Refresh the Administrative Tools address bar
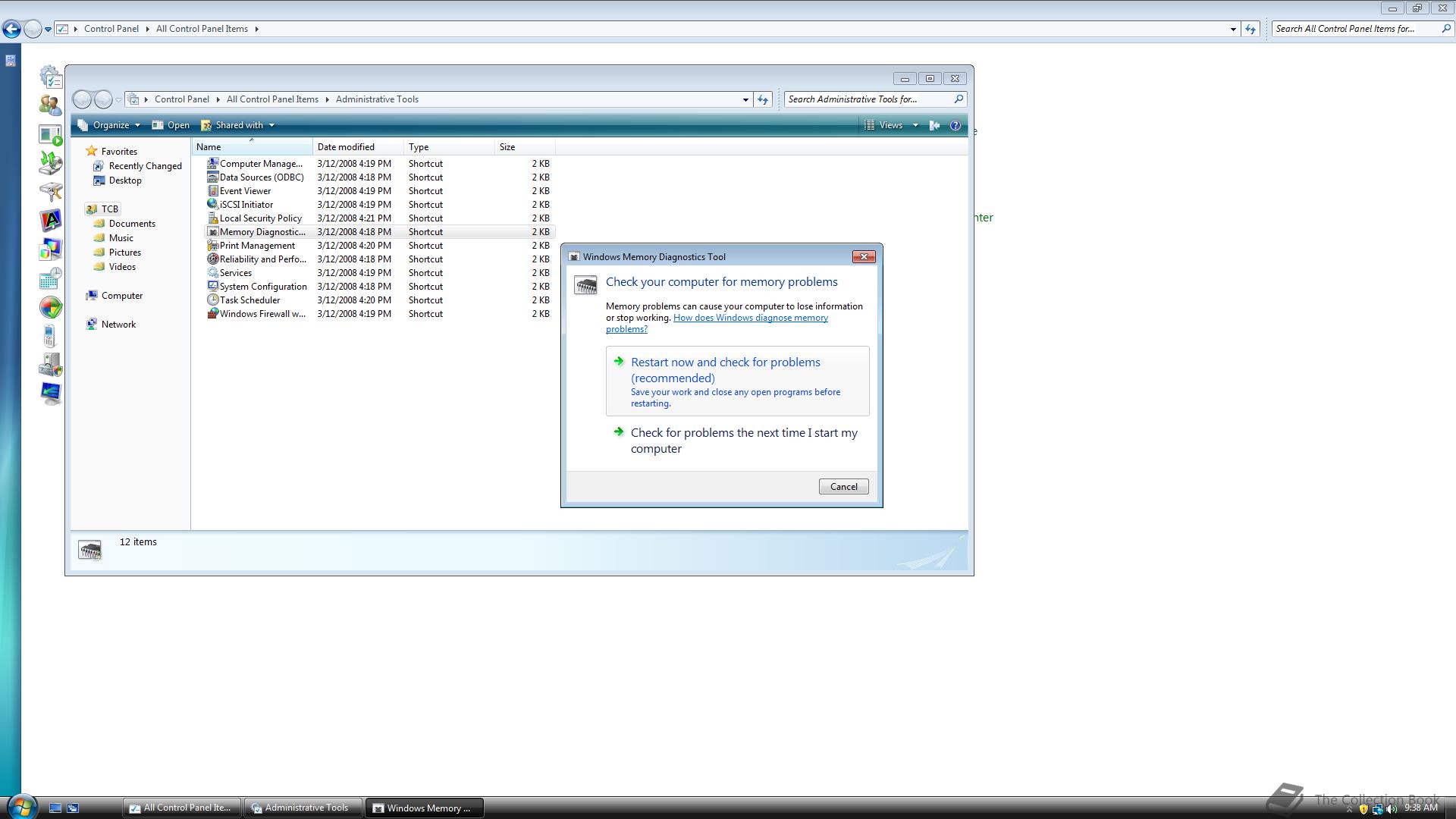Viewport: 1456px width, 819px height. coord(763,99)
